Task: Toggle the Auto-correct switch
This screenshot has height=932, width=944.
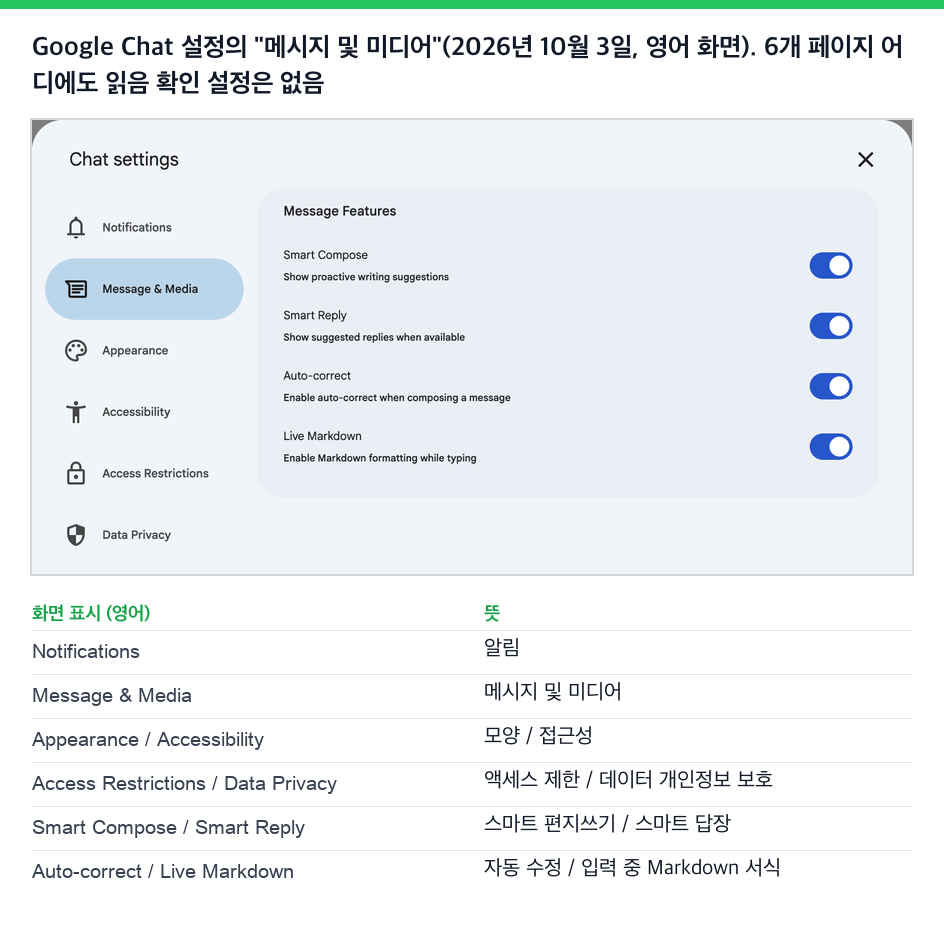Action: pyautogui.click(x=831, y=387)
